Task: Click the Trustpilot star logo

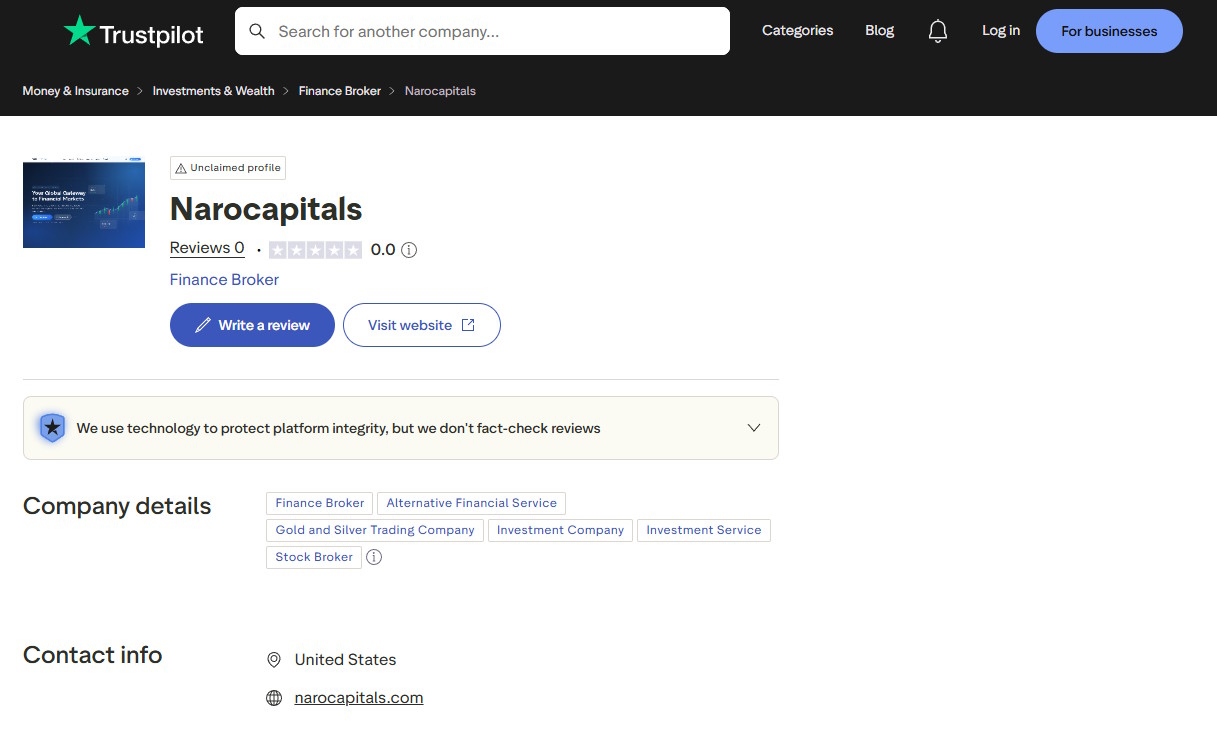Action: tap(79, 31)
